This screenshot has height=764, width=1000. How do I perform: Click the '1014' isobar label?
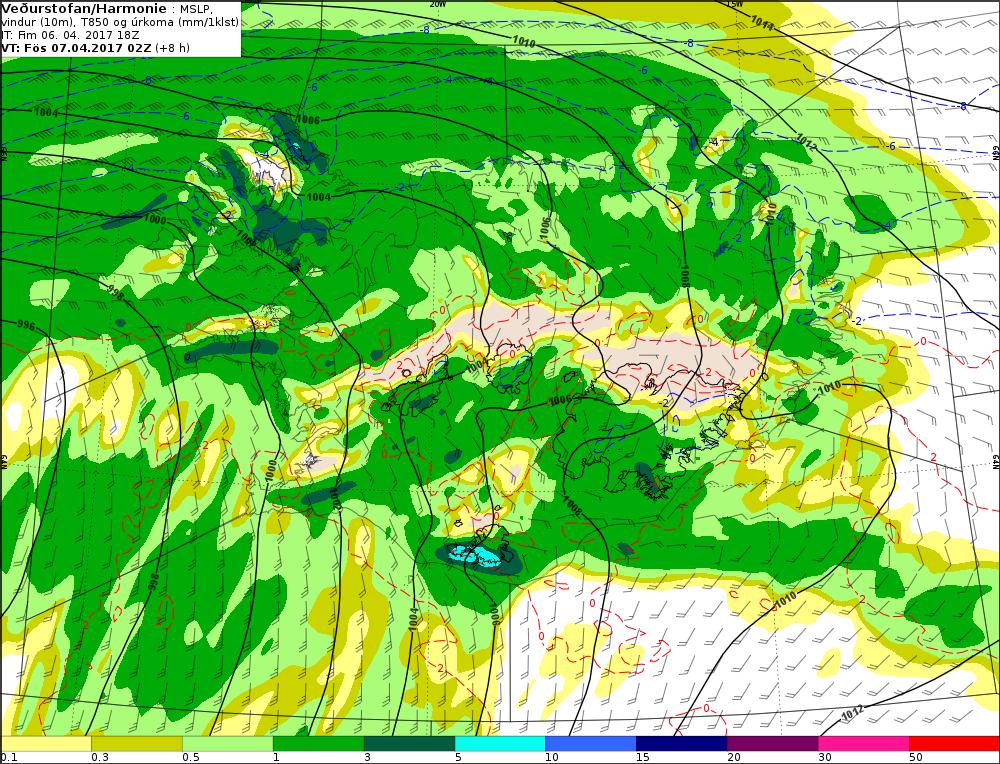pos(761,23)
